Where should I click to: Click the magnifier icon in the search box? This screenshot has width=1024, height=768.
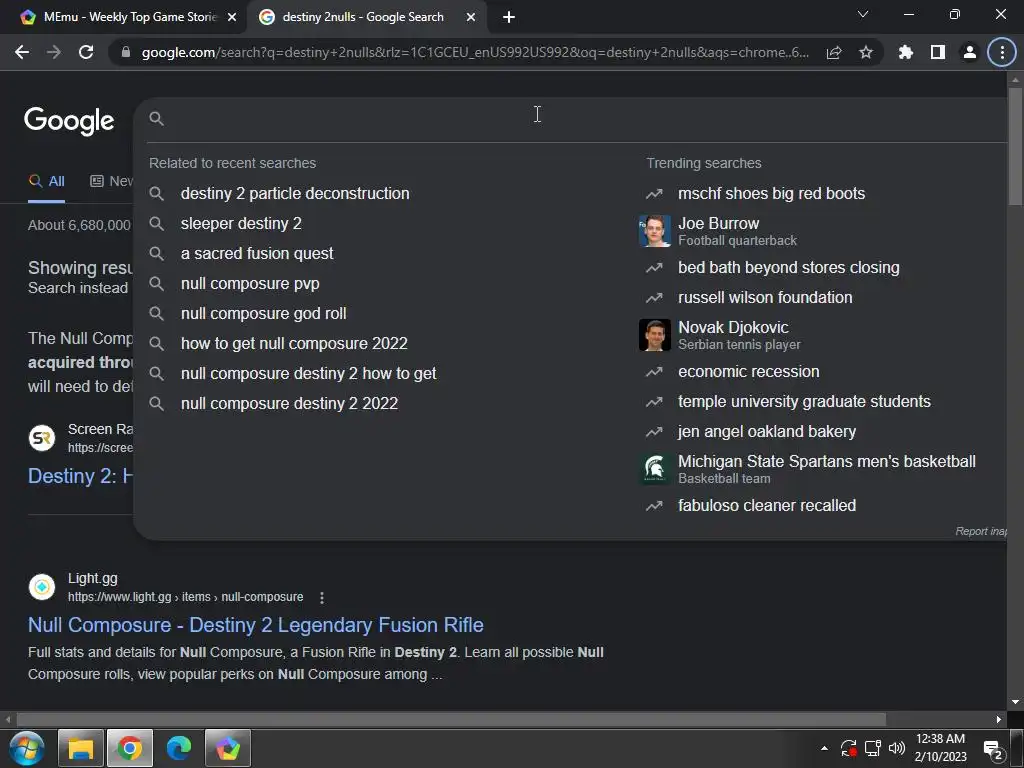coord(156,118)
